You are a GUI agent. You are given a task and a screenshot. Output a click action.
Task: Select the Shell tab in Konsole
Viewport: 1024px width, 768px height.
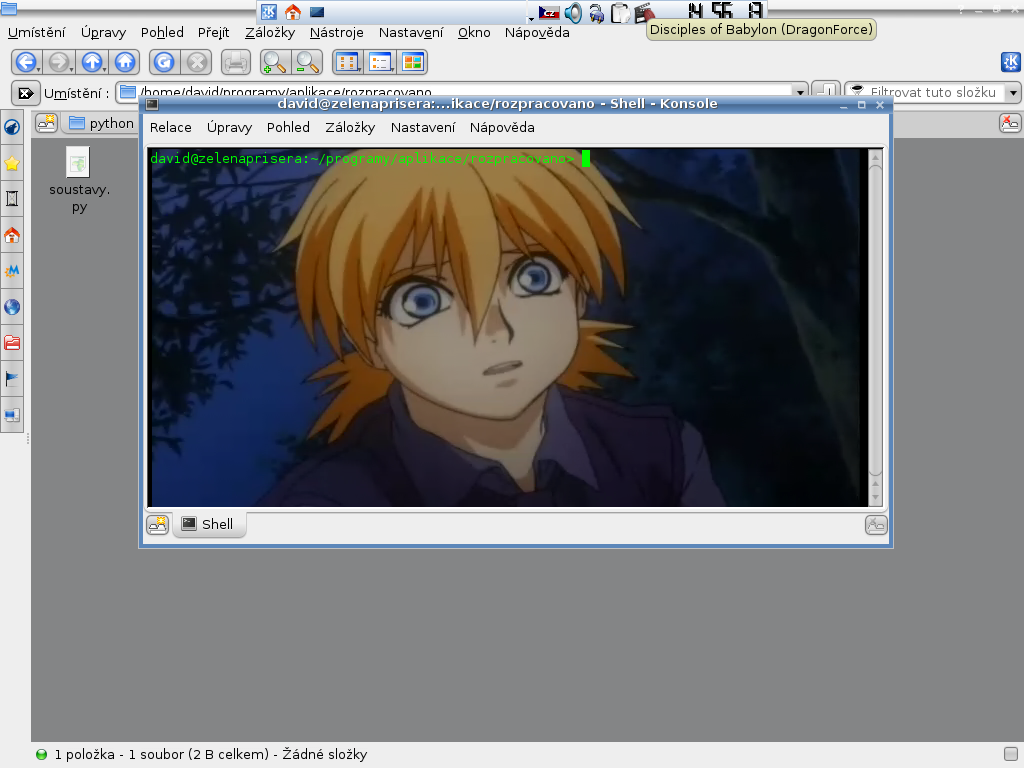click(x=209, y=524)
